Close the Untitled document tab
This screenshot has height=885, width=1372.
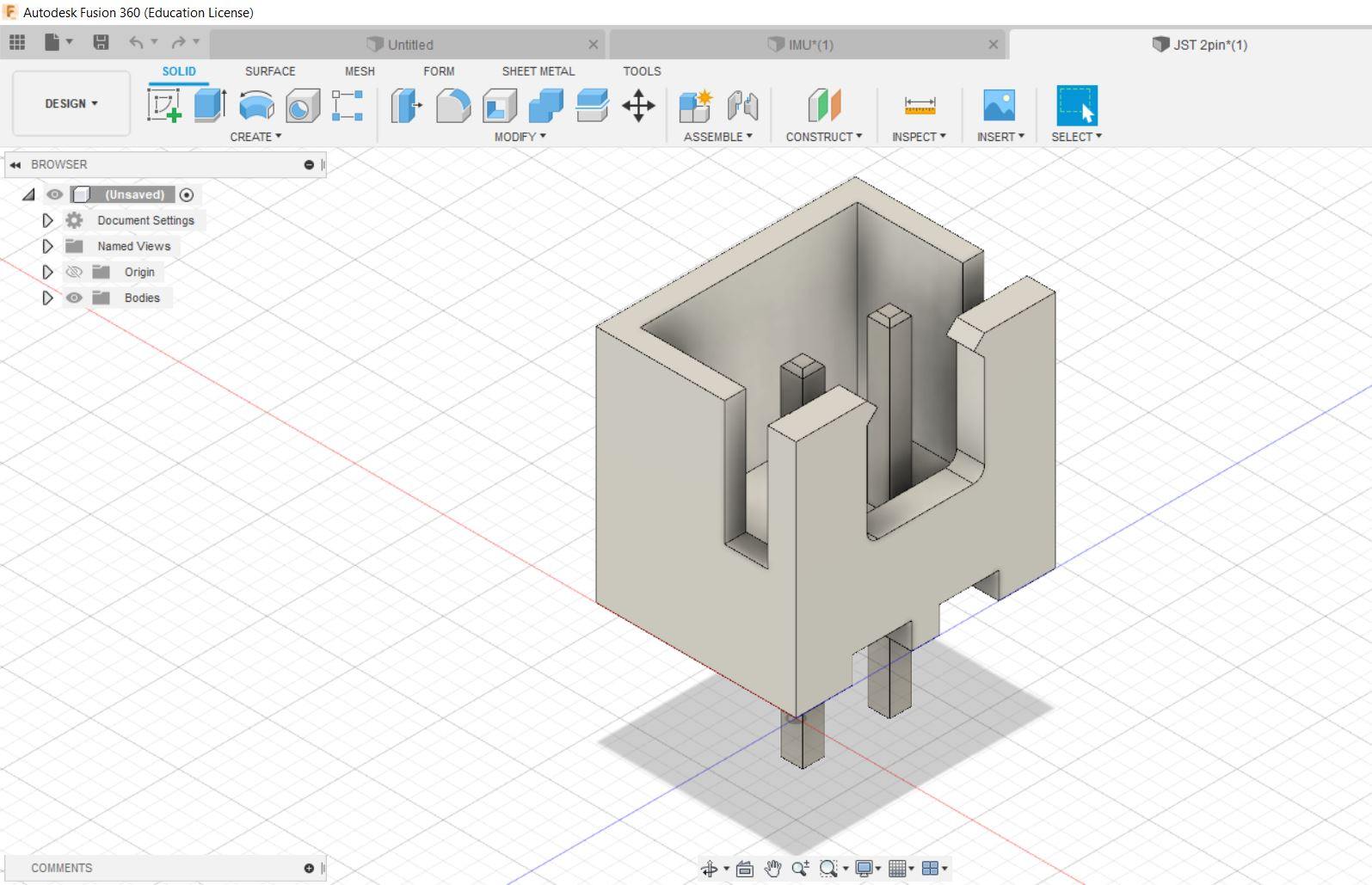coord(594,45)
